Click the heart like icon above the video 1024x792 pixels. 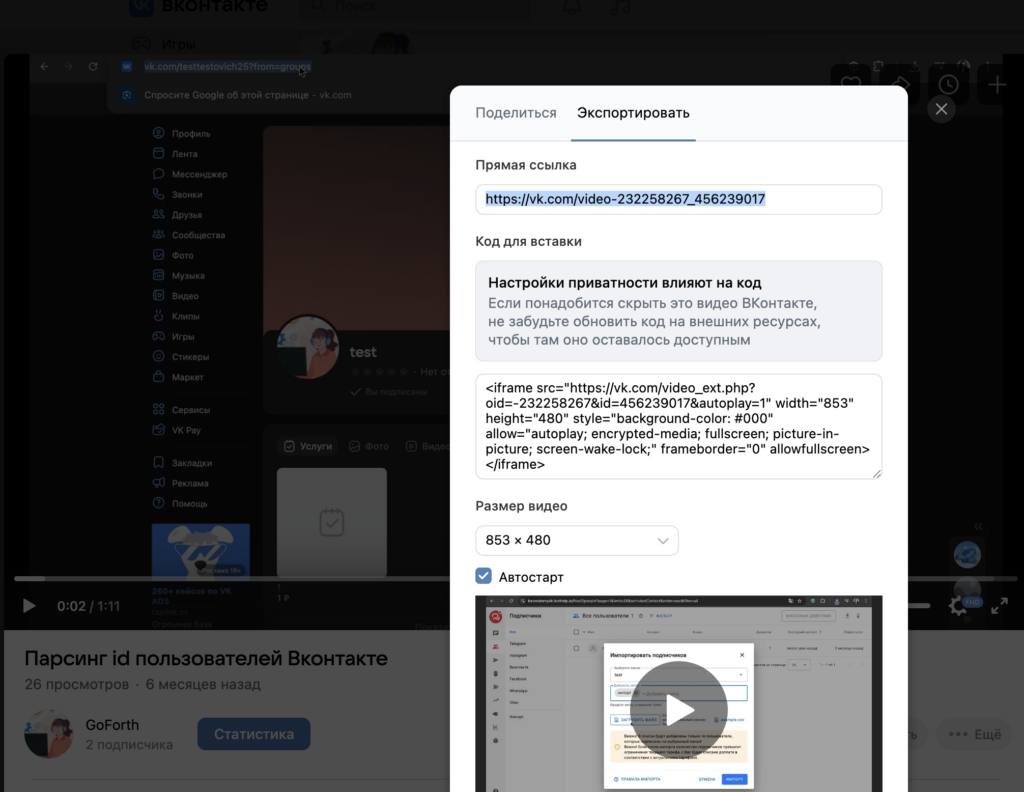[x=850, y=85]
